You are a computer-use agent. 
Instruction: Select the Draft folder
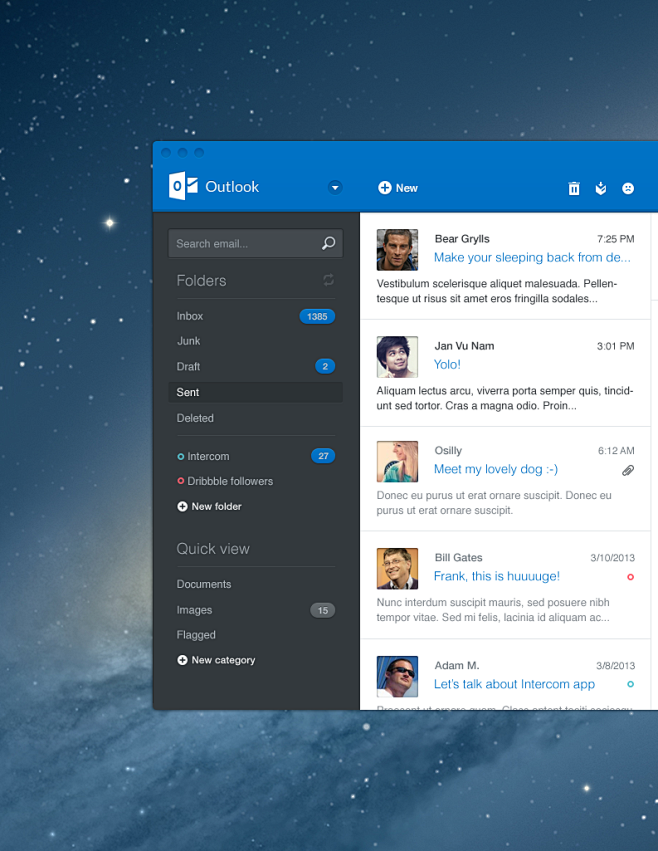point(189,366)
